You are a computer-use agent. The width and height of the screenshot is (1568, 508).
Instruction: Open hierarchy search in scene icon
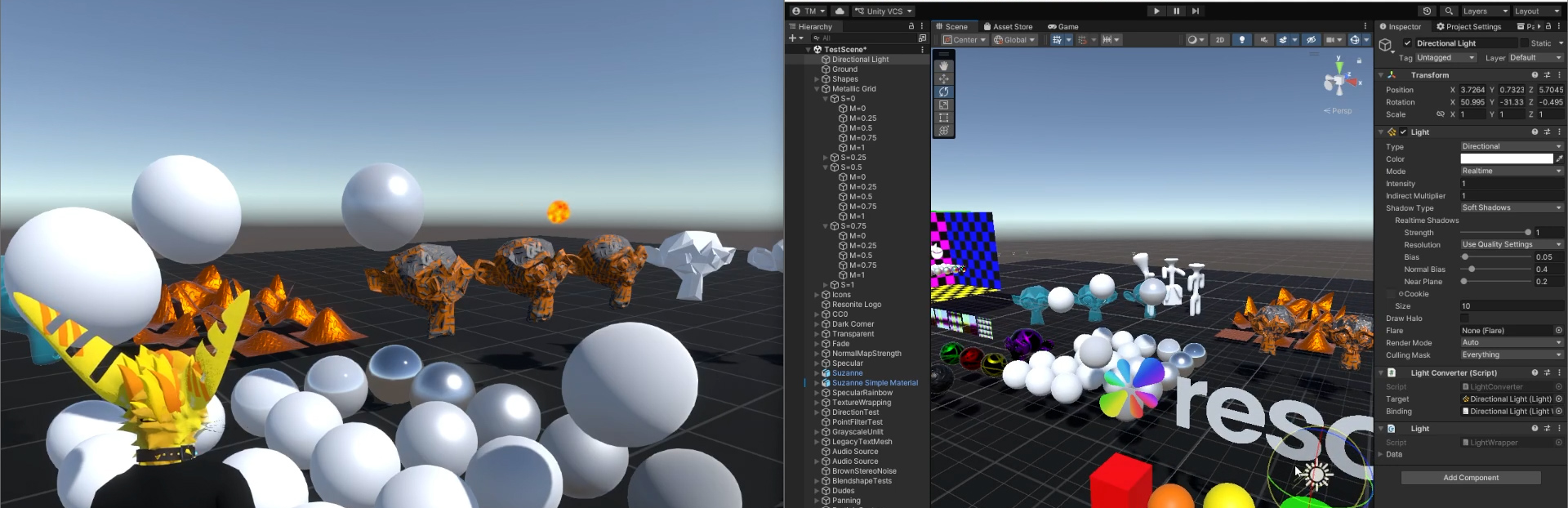pyautogui.click(x=922, y=38)
